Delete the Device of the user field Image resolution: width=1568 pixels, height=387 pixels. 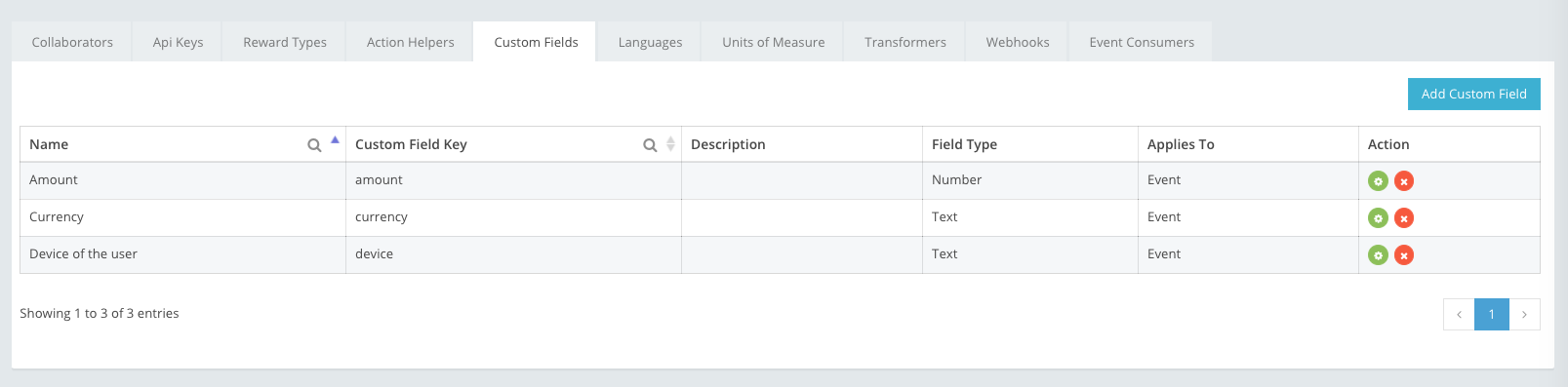(1403, 255)
